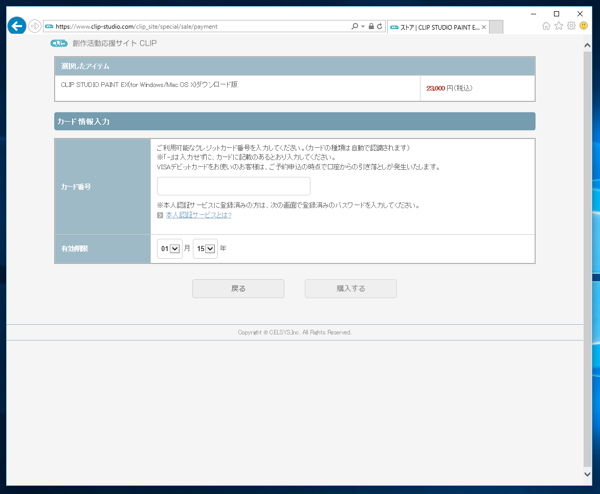Click the CLIP logo in page header

click(59, 43)
